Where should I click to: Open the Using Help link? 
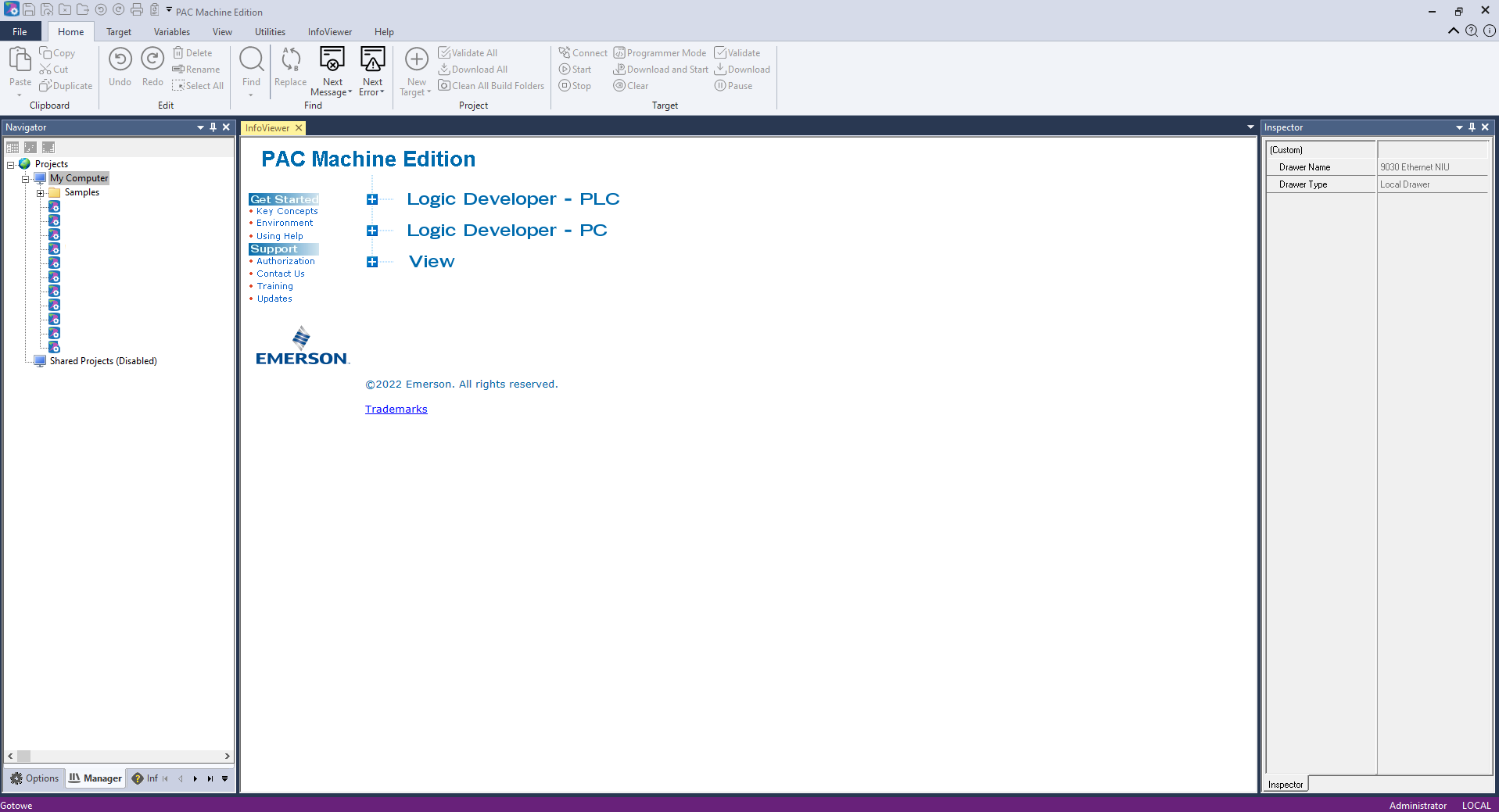tap(280, 236)
